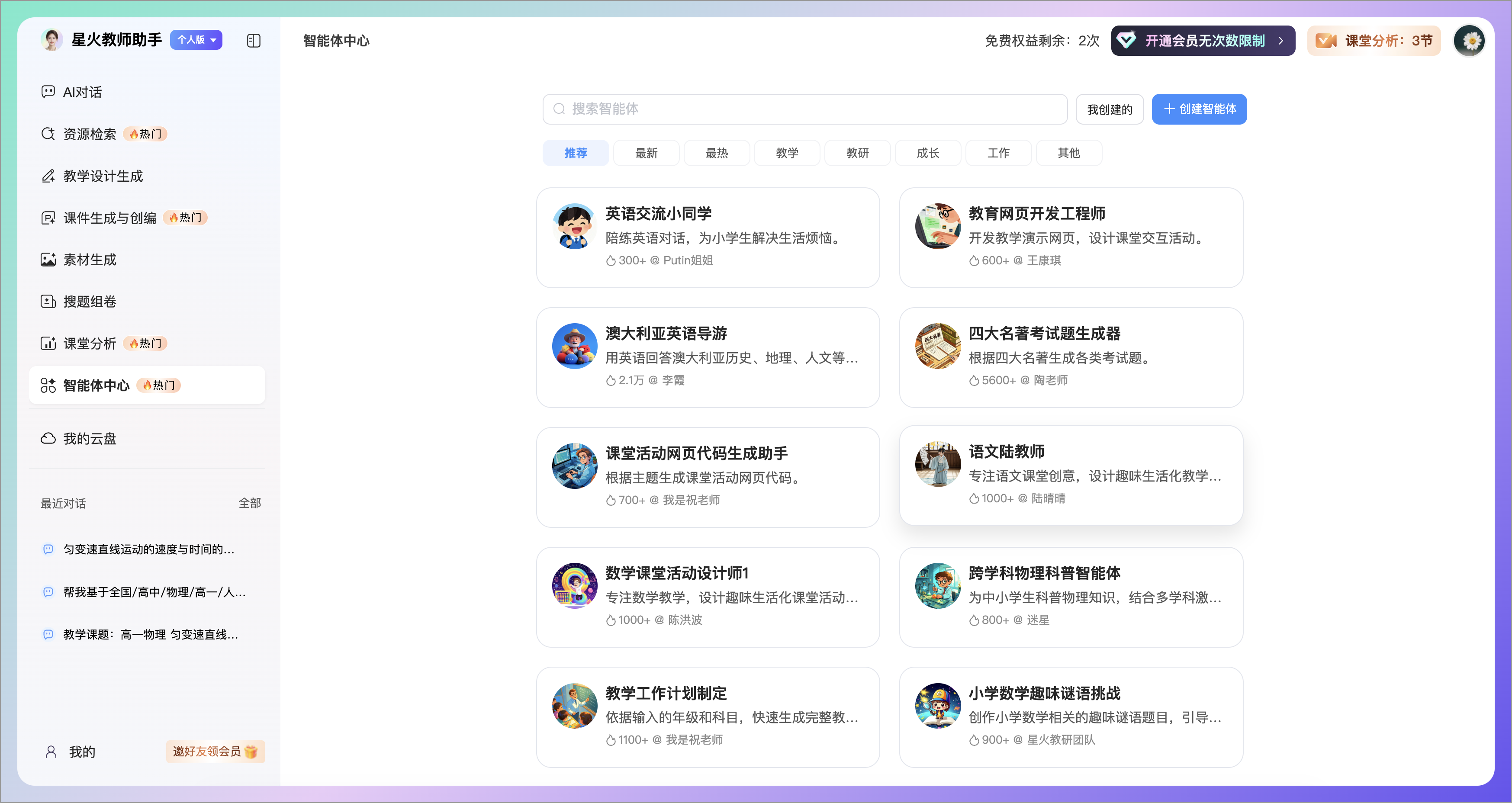The height and width of the screenshot is (803, 1512).
Task: Open 课堂分析 chart icon in sidebar
Action: click(x=48, y=344)
